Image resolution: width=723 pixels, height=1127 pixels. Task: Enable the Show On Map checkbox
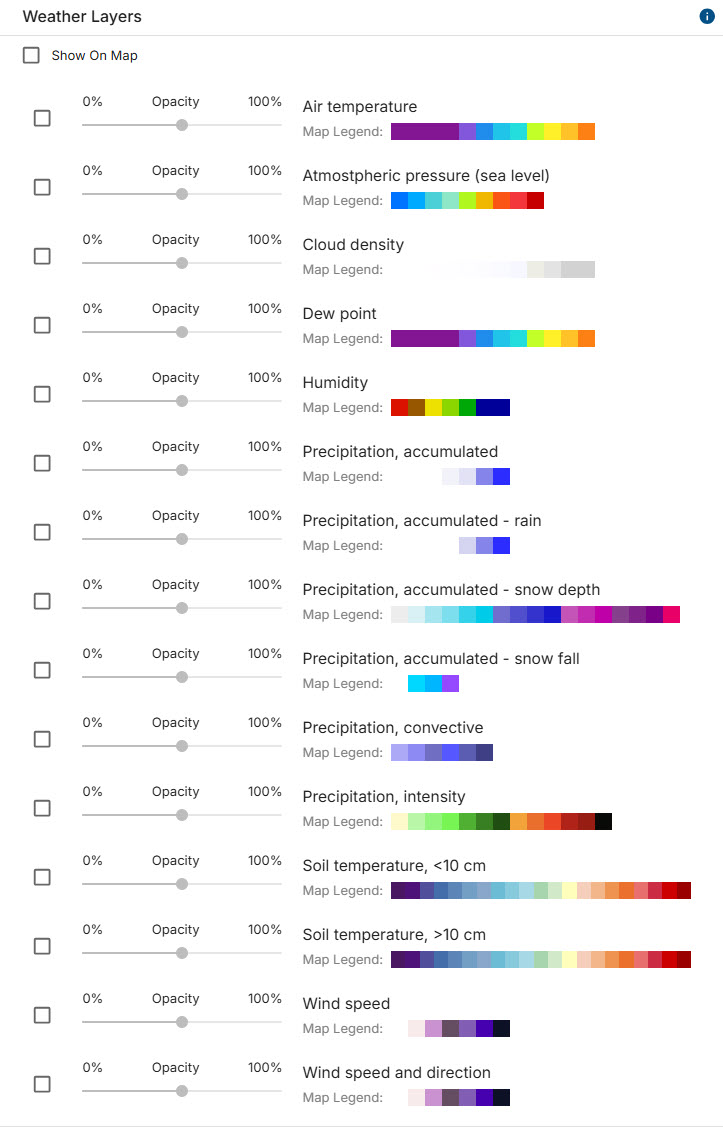tap(31, 55)
